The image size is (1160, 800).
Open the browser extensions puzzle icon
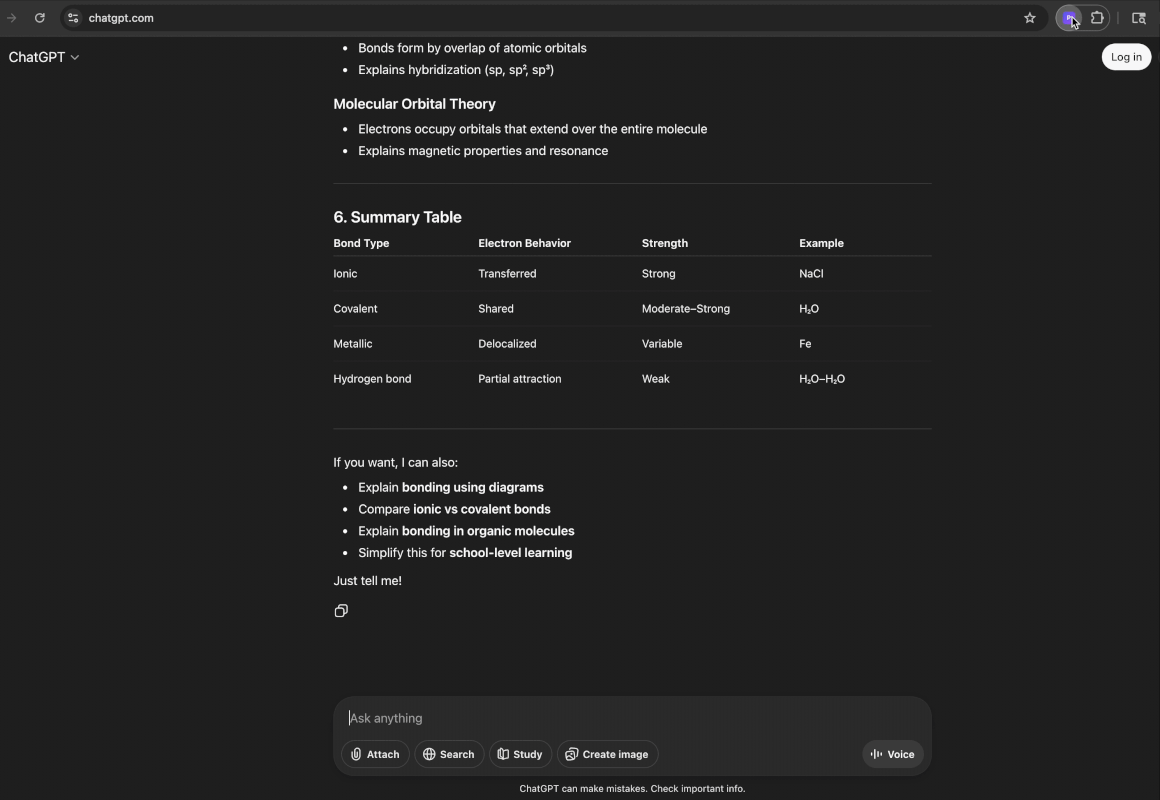(1097, 17)
